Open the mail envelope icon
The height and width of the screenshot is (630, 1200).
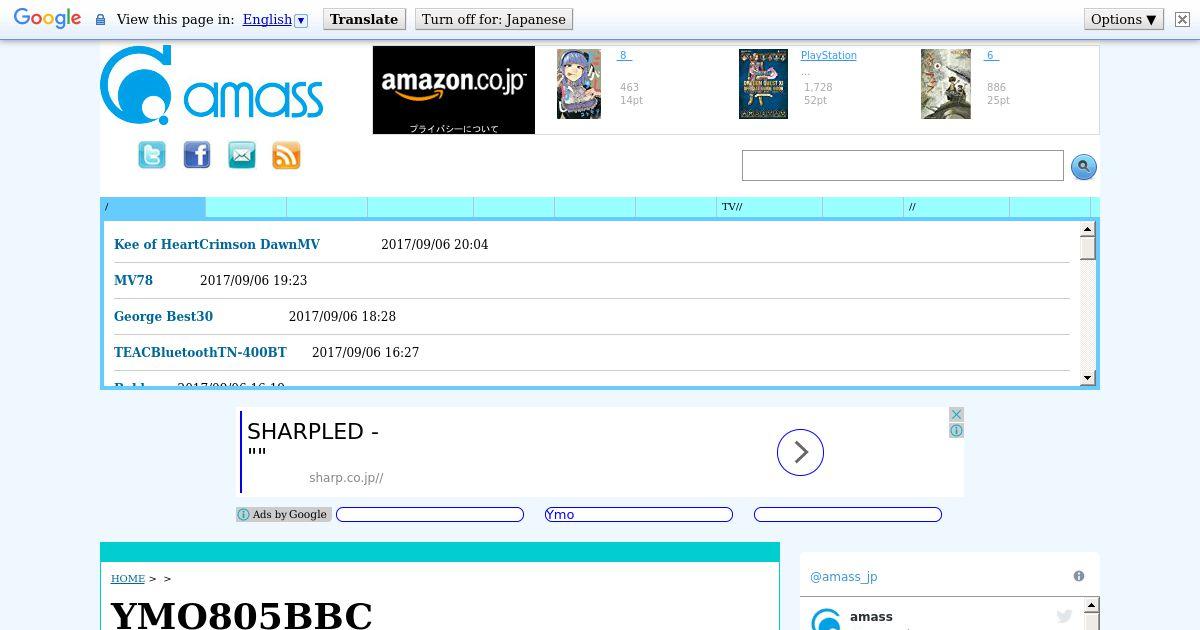tap(242, 155)
